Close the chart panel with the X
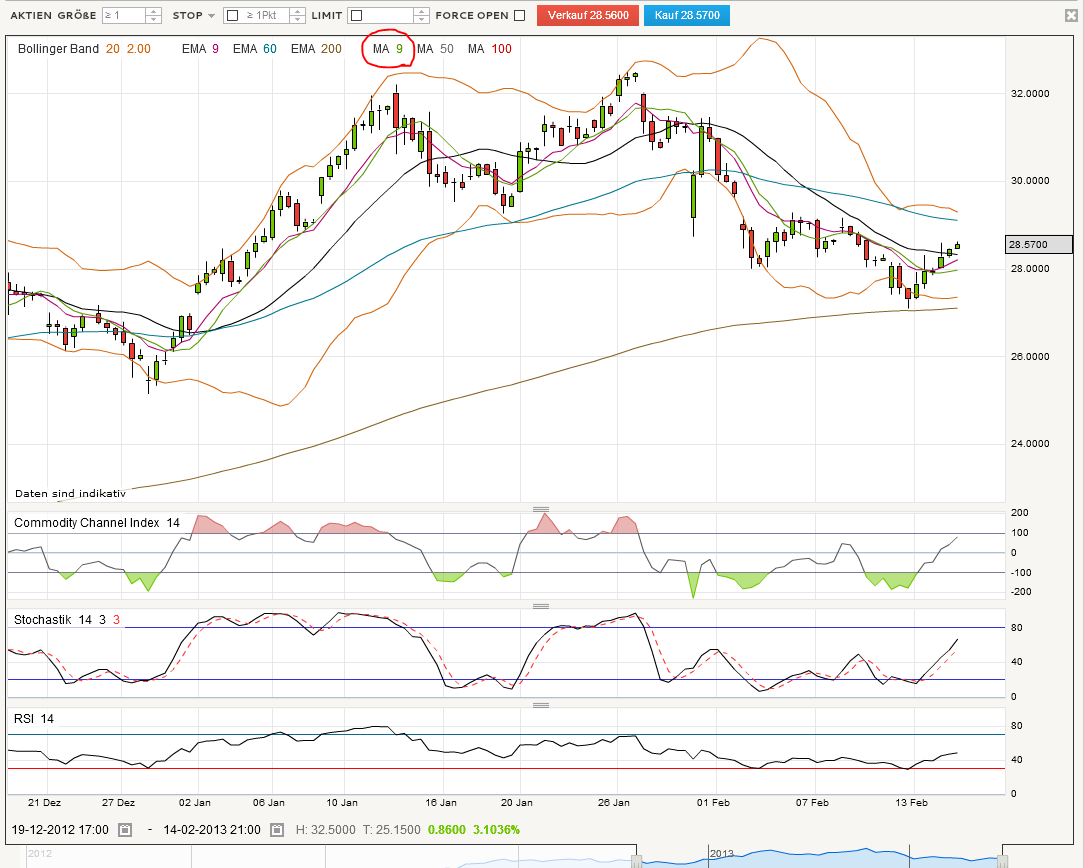This screenshot has height=868, width=1084. click(x=1071, y=15)
